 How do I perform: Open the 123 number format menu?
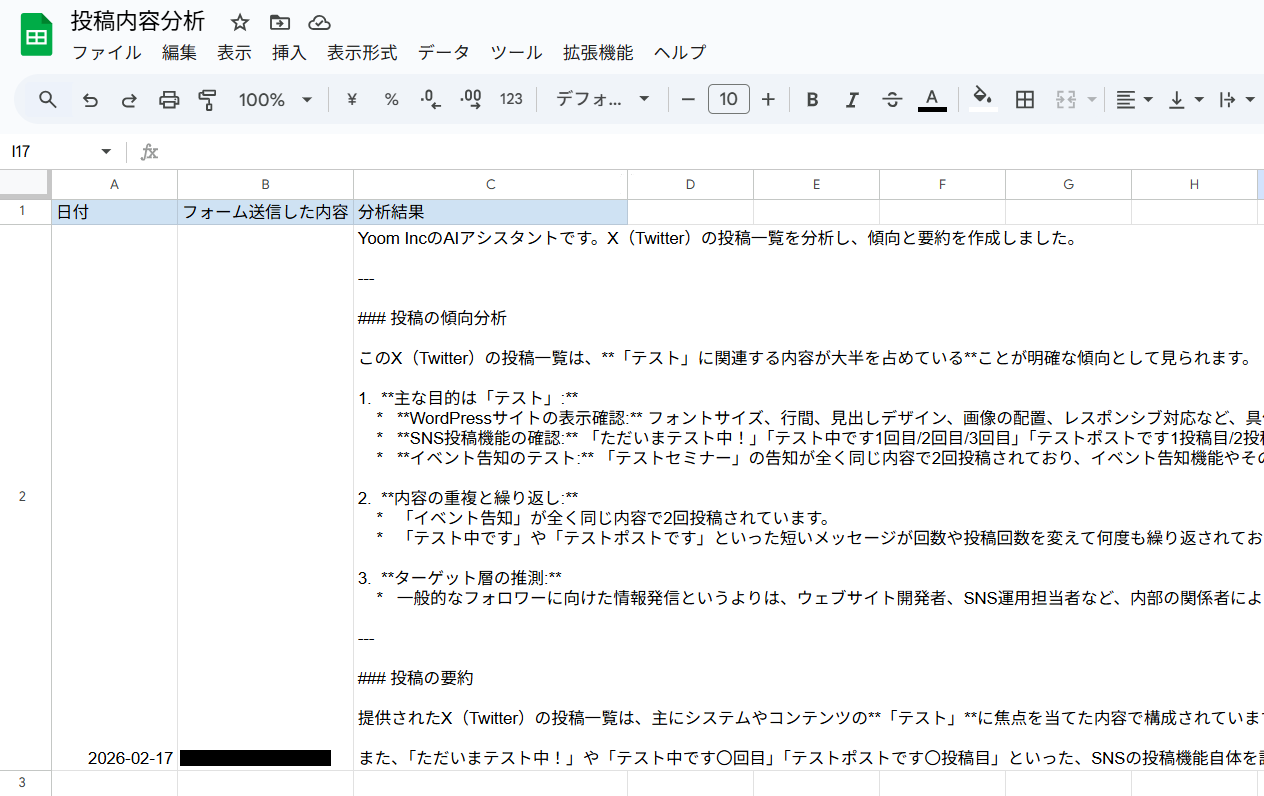(x=511, y=99)
